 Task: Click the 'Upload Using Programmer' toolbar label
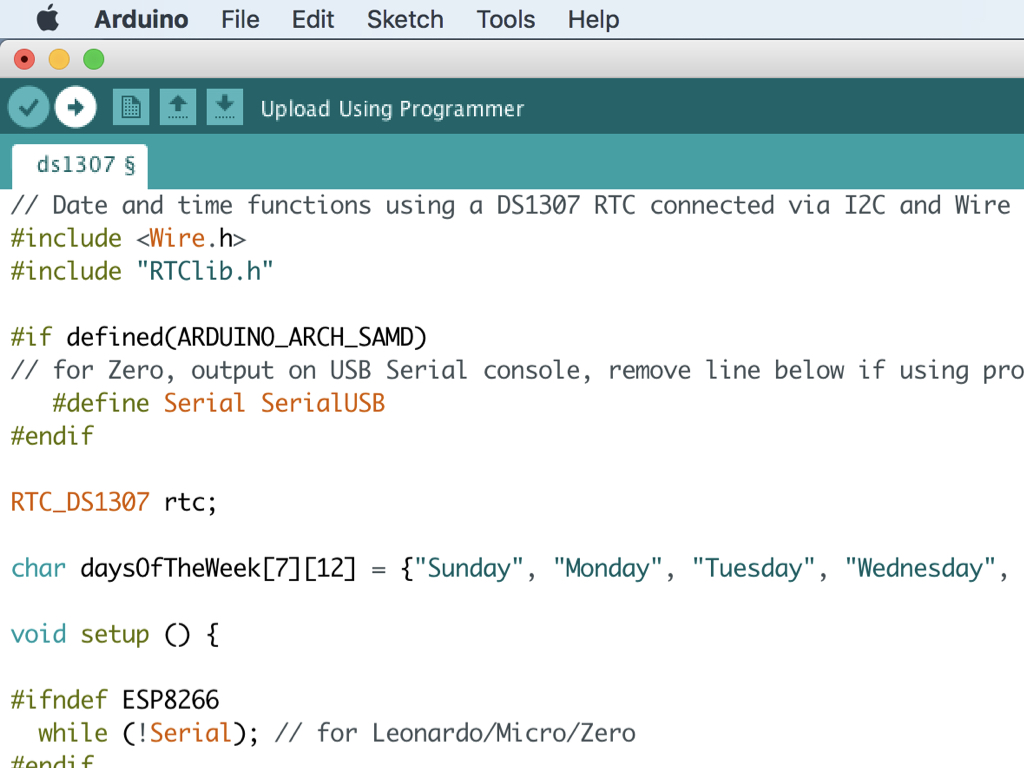[392, 108]
